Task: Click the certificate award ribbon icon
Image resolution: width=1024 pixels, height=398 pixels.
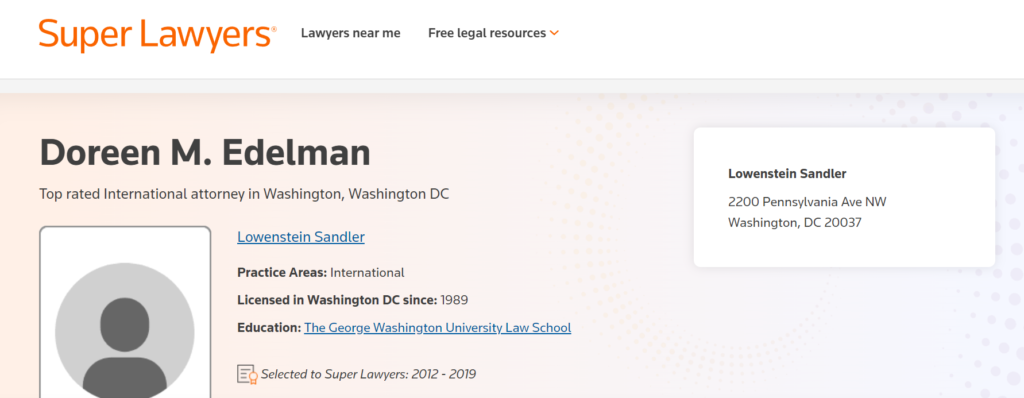Action: 247,374
